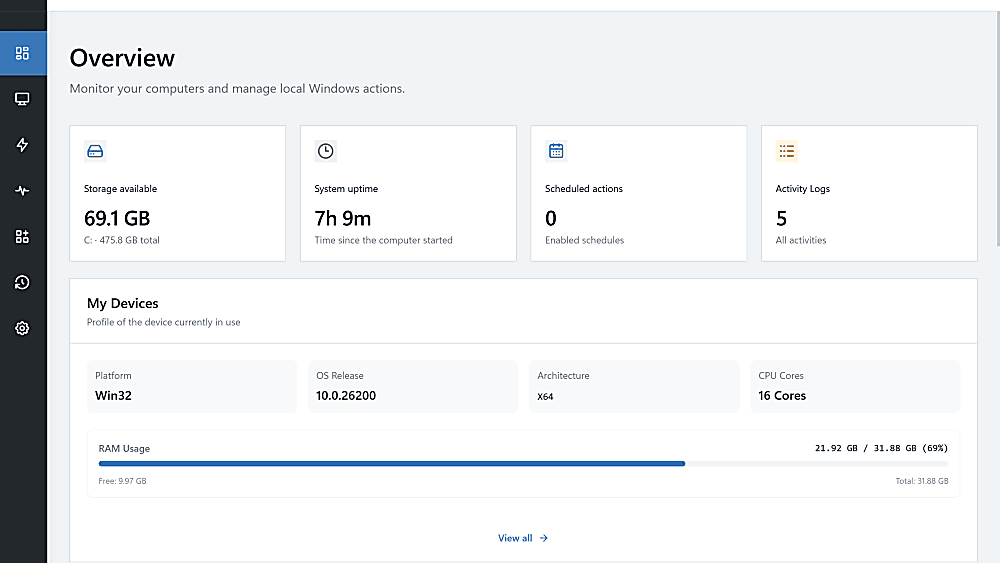Click the RAM Usage progress bar

523,464
